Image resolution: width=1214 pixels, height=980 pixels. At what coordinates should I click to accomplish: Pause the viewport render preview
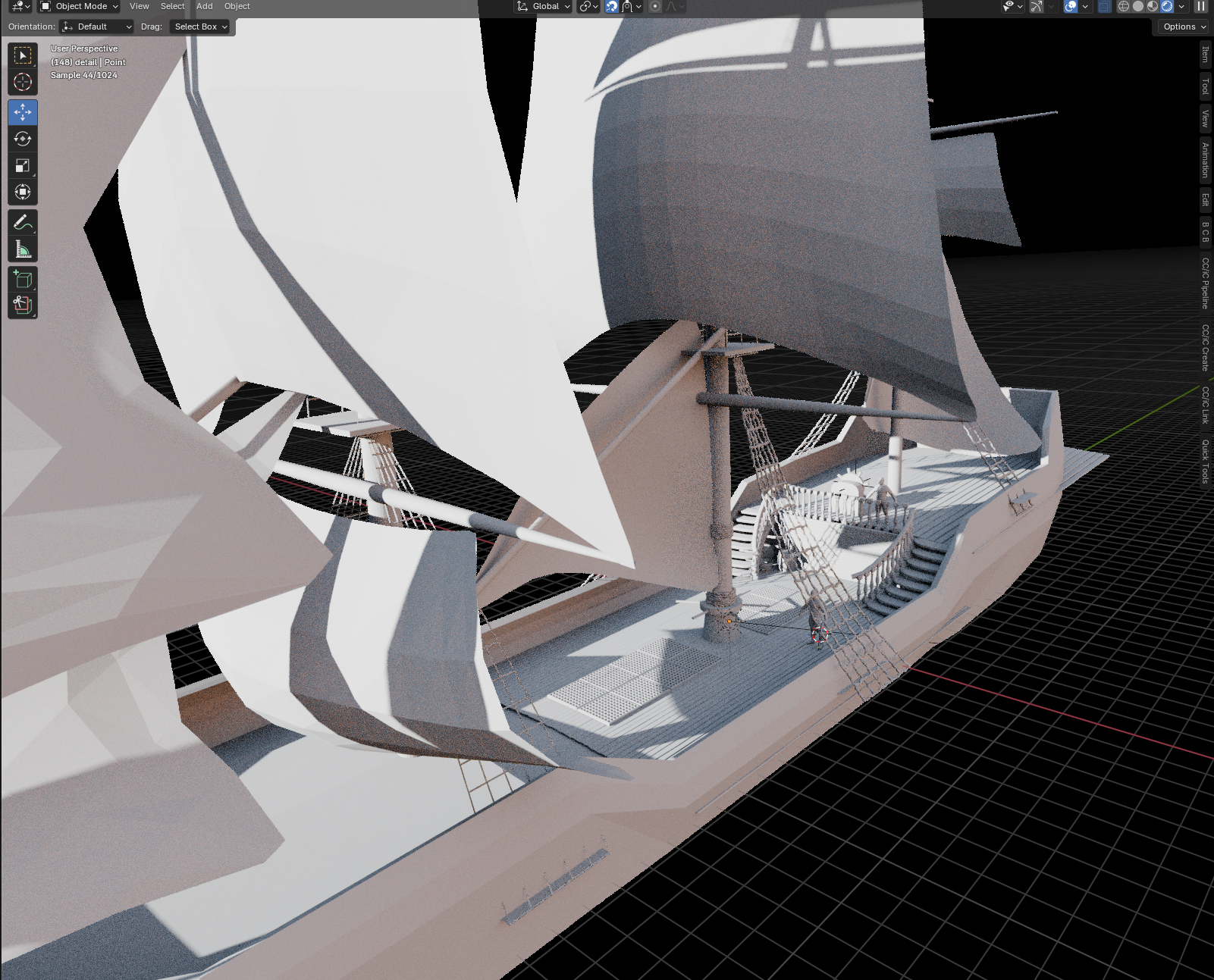[1201, 7]
